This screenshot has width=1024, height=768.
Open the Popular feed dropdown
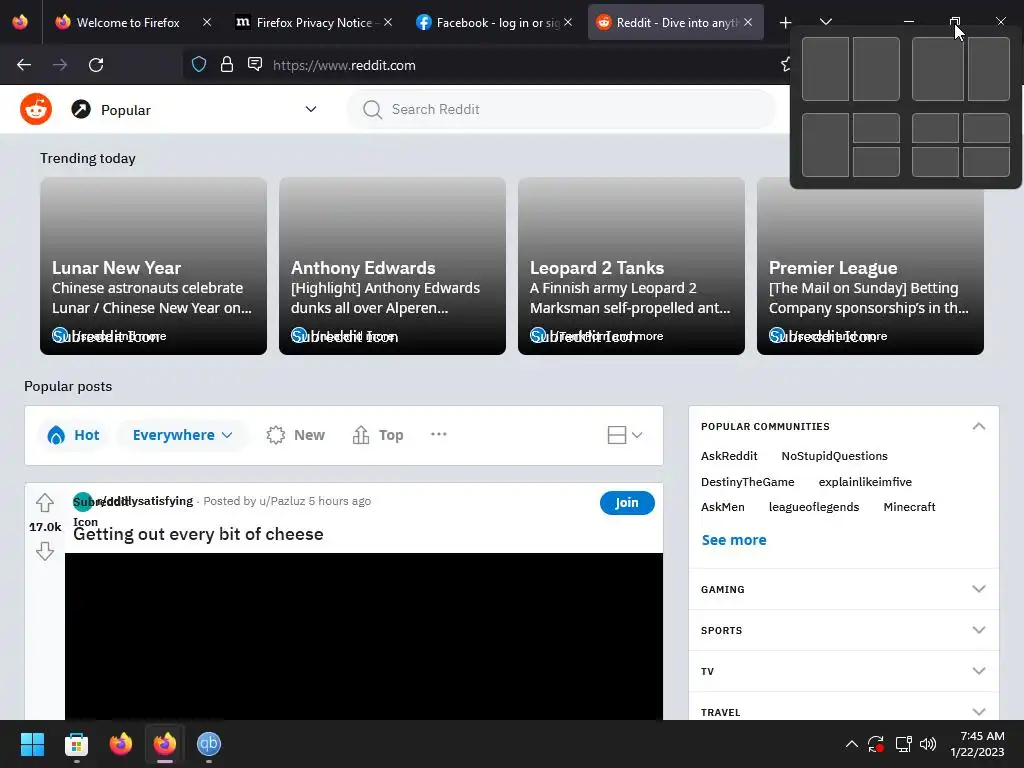[x=194, y=110]
